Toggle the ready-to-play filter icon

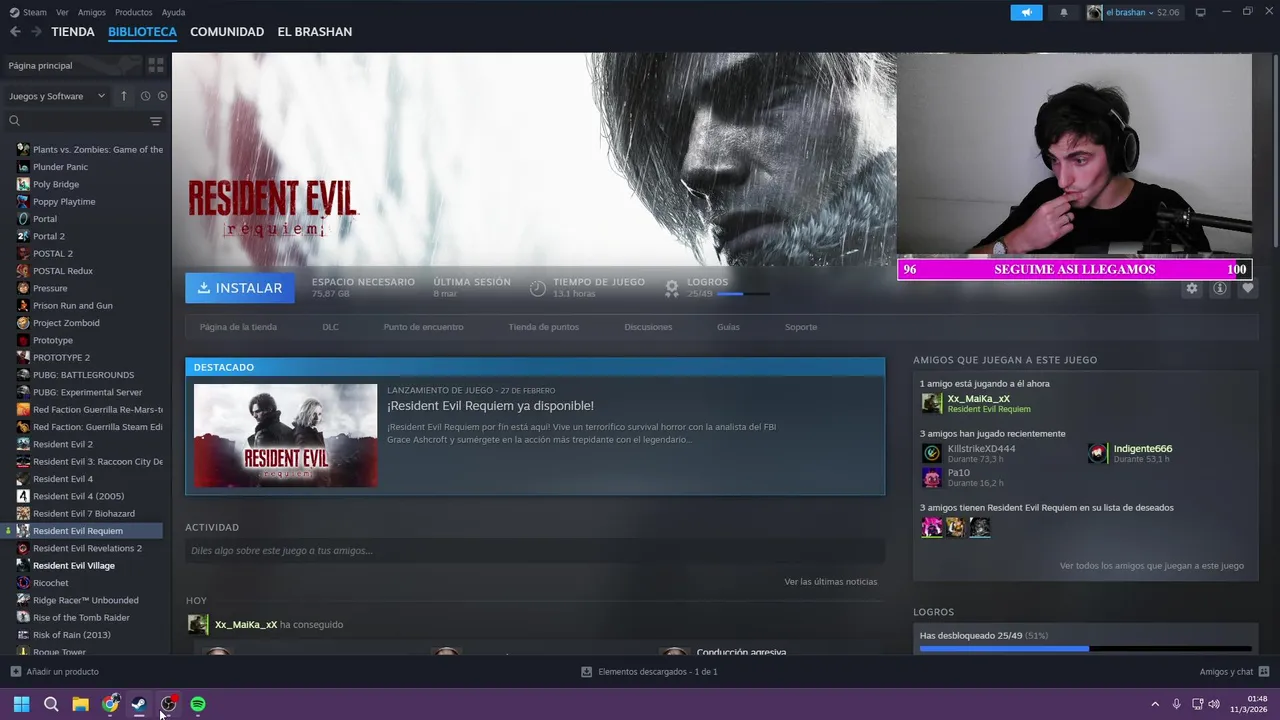pyautogui.click(x=162, y=96)
